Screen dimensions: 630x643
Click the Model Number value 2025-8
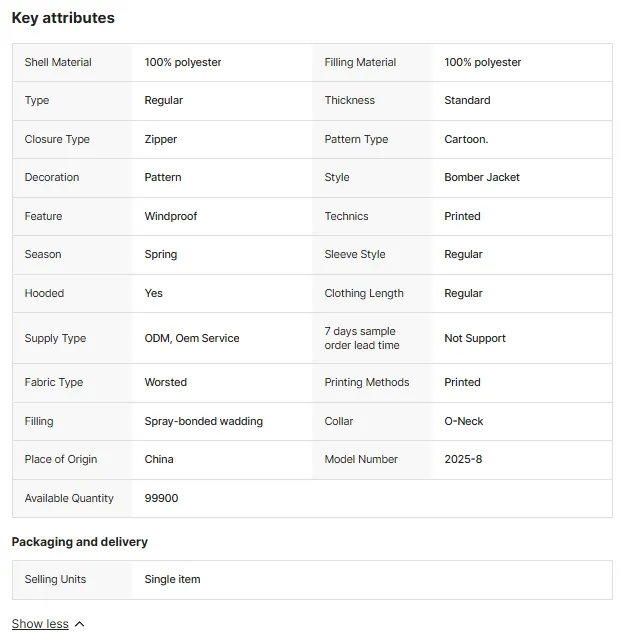point(463,459)
